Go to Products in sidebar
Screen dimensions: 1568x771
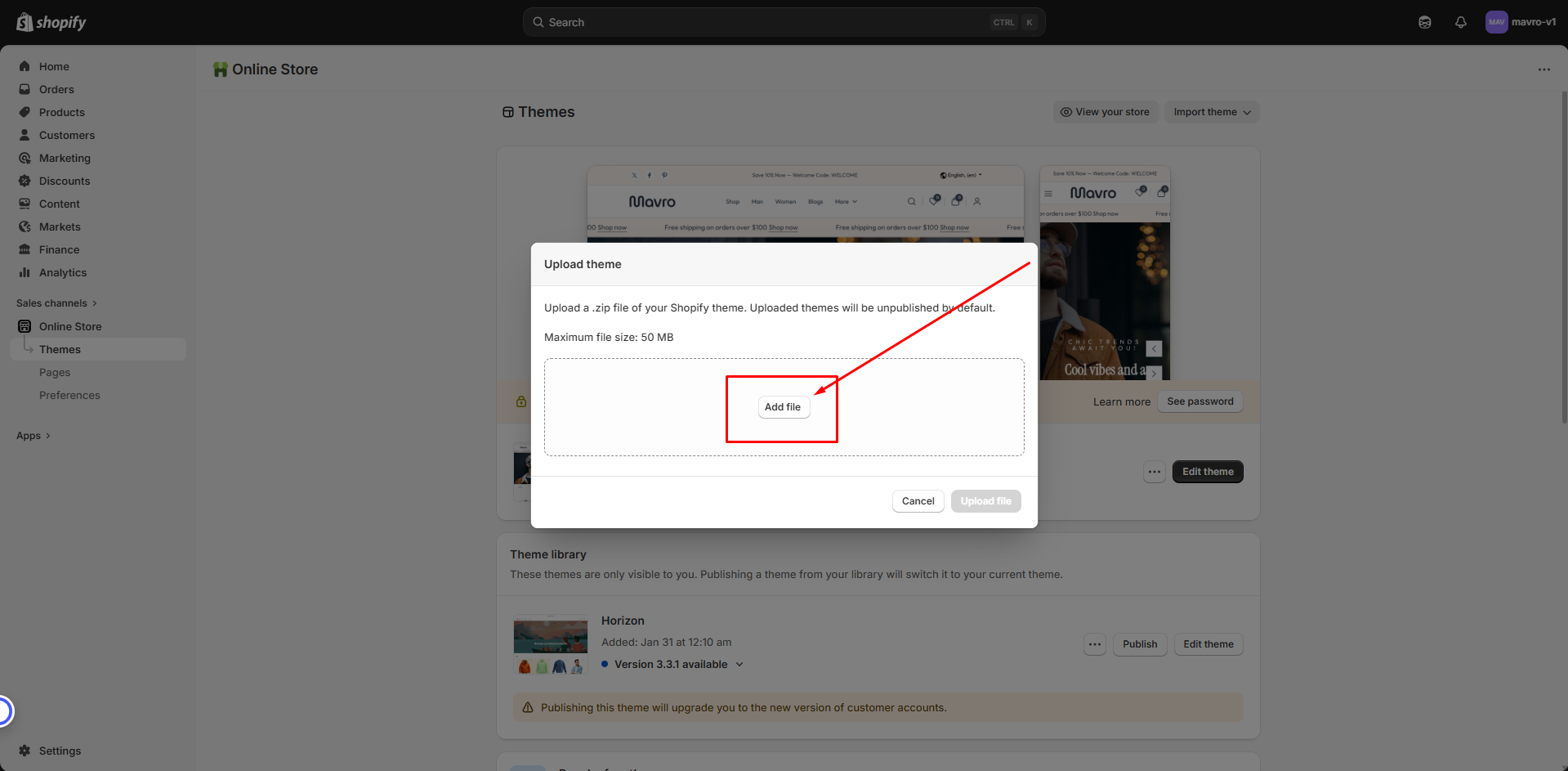tap(62, 112)
